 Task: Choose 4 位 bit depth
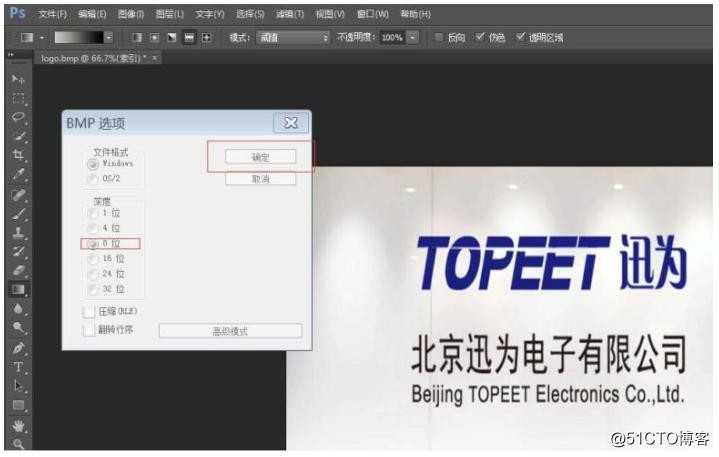[93, 228]
